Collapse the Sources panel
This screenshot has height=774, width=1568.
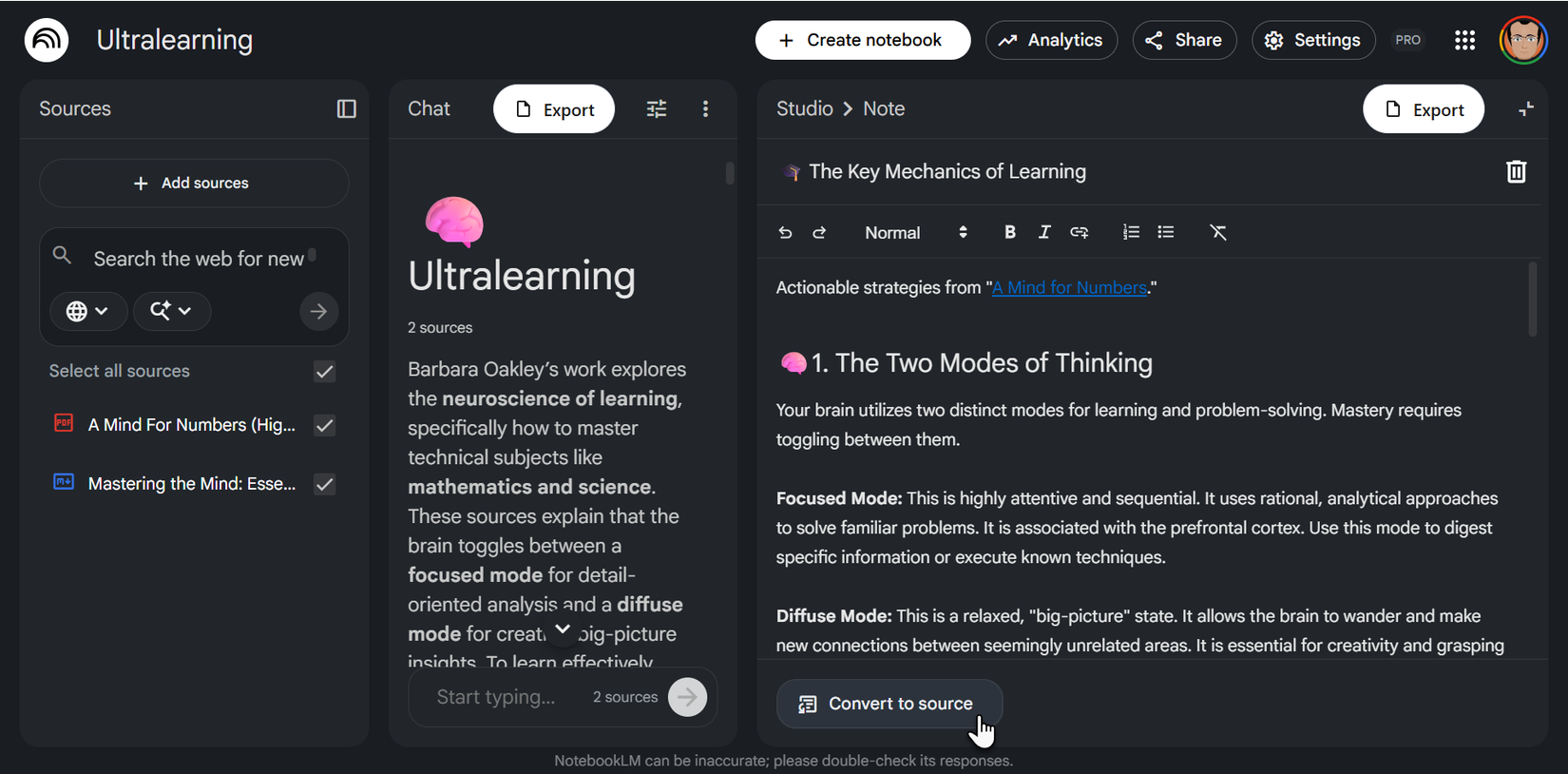click(x=346, y=108)
